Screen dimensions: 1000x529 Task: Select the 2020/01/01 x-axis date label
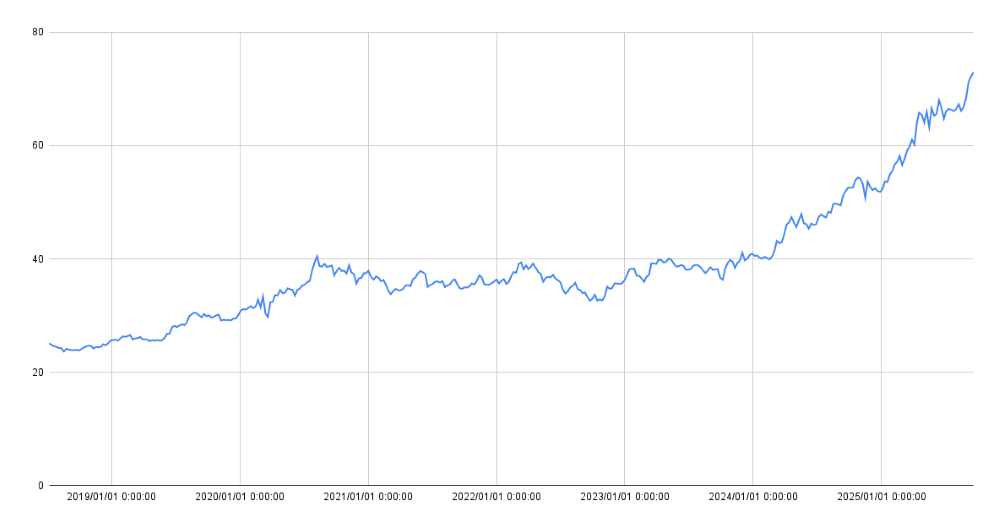pyautogui.click(x=240, y=496)
